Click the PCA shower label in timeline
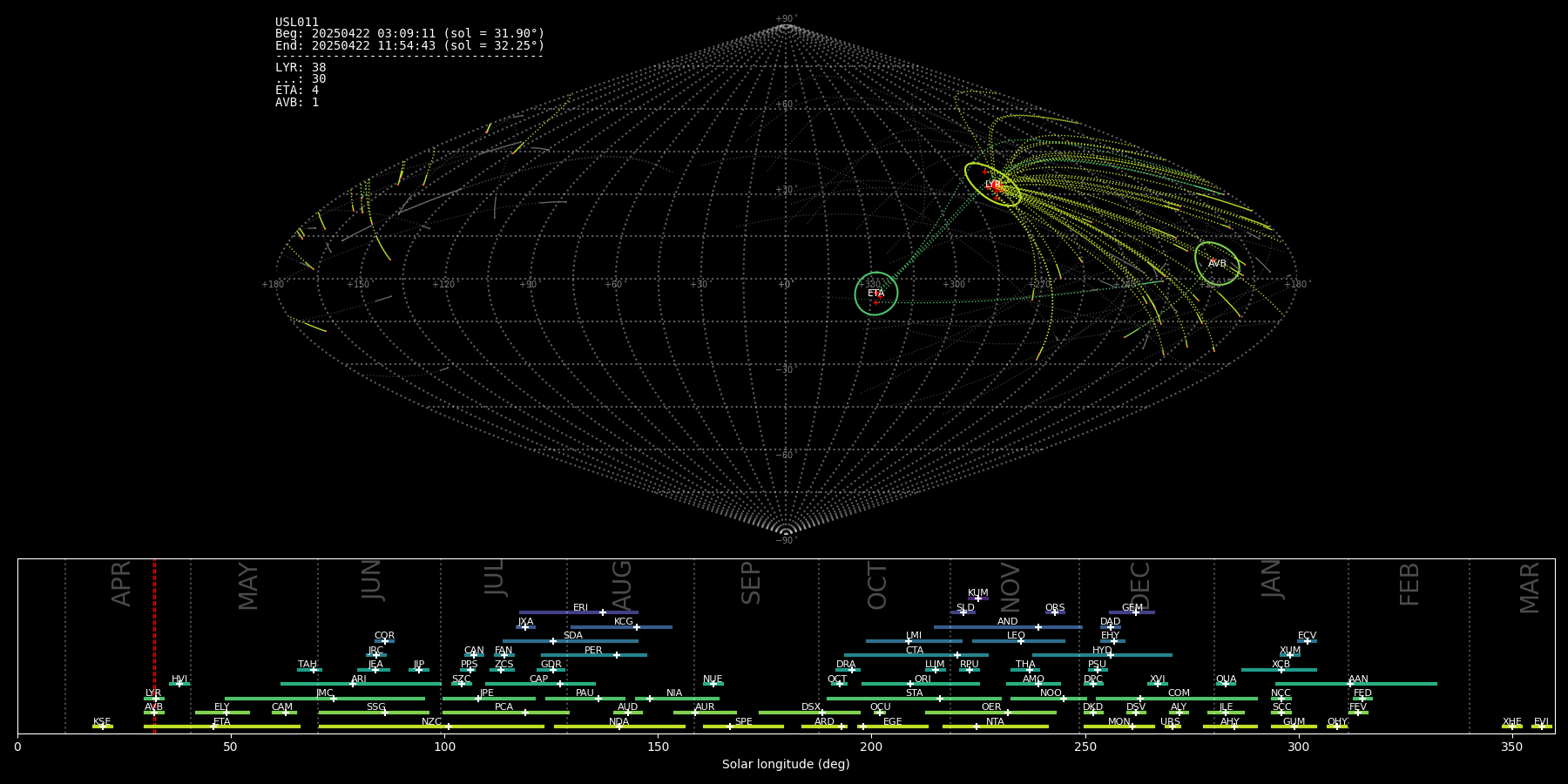This screenshot has height=784, width=1568. 504,707
